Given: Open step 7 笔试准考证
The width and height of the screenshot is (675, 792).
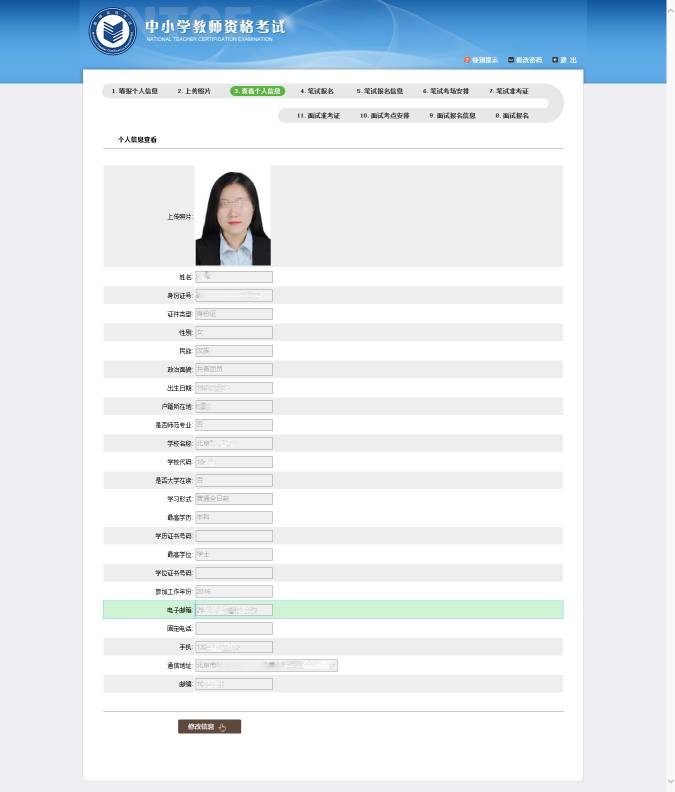Looking at the screenshot, I should [x=509, y=91].
